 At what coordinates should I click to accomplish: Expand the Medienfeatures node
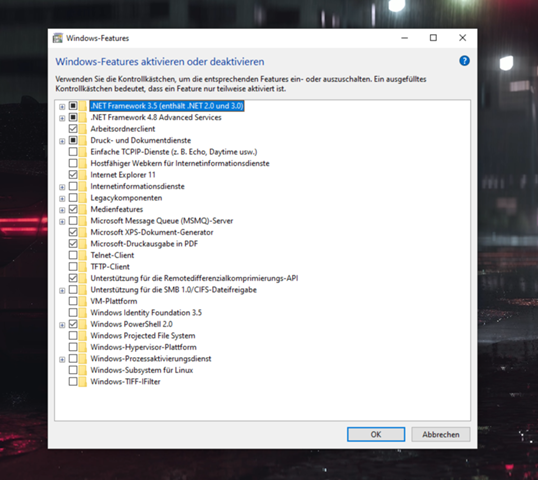click(x=62, y=210)
